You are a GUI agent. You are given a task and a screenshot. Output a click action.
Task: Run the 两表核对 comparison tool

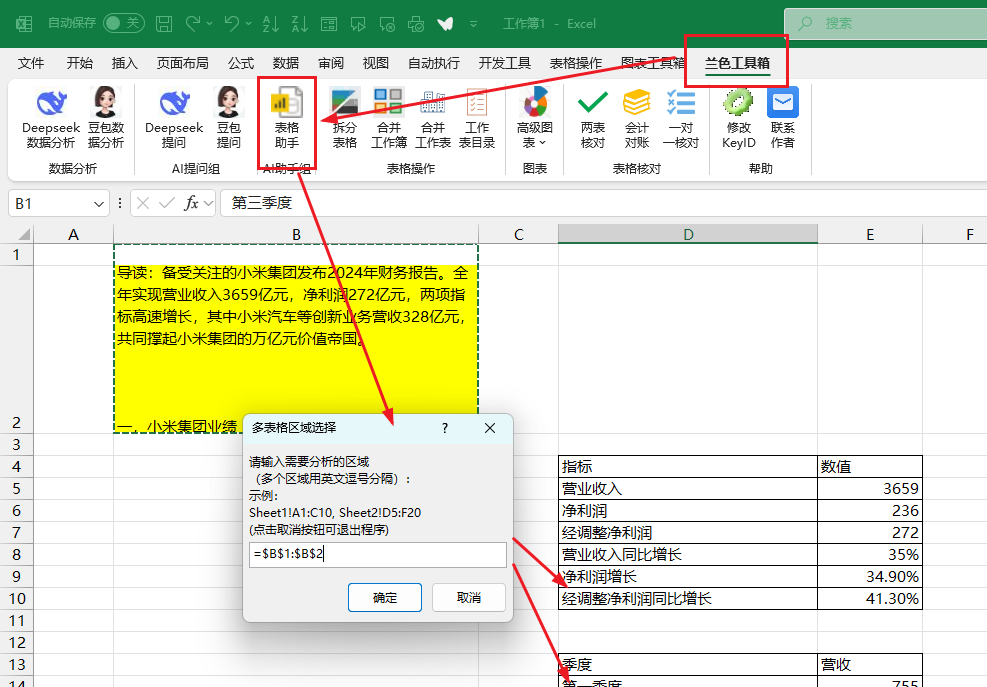(x=592, y=118)
